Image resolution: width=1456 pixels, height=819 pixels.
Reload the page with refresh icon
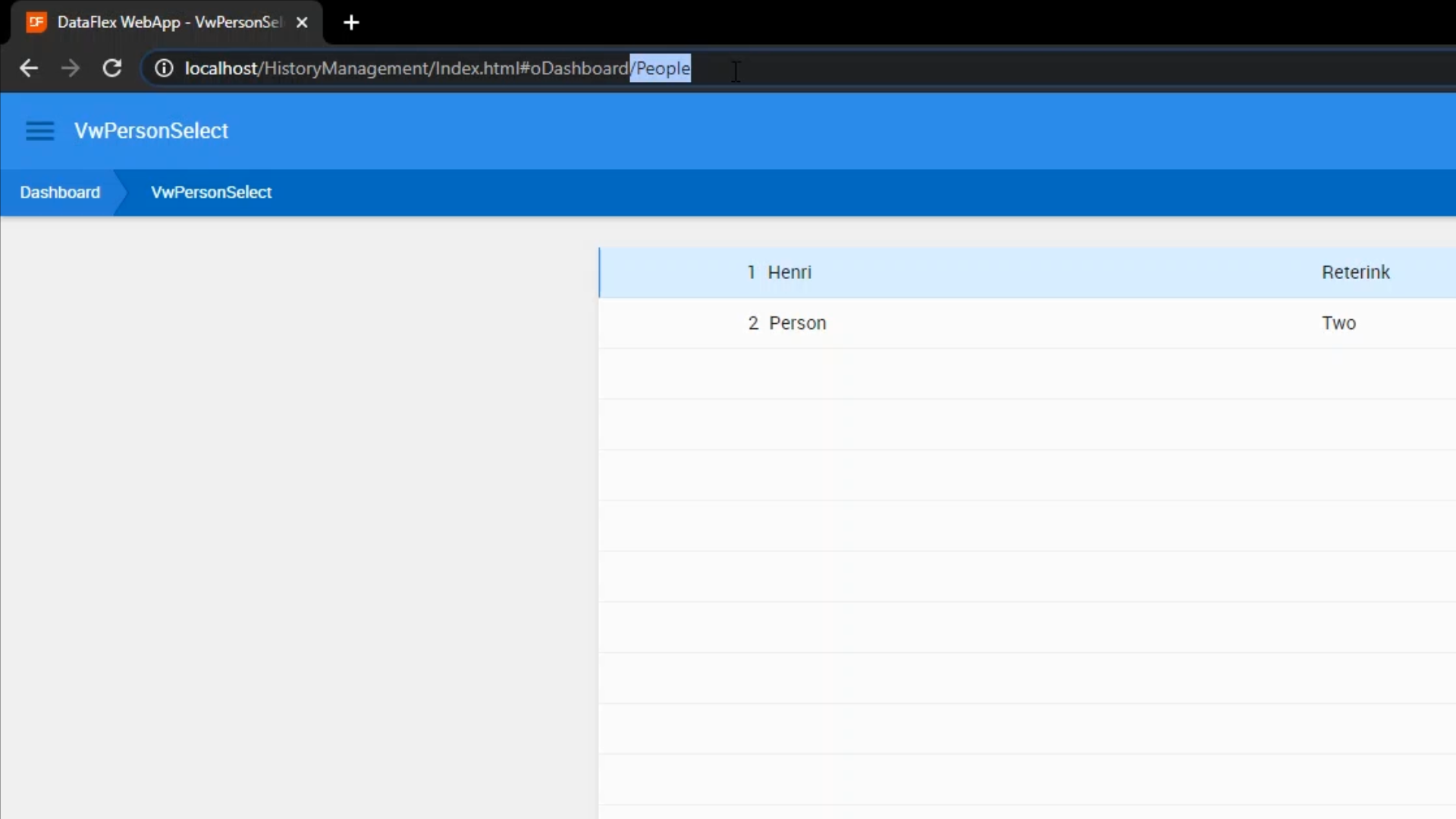coord(112,68)
